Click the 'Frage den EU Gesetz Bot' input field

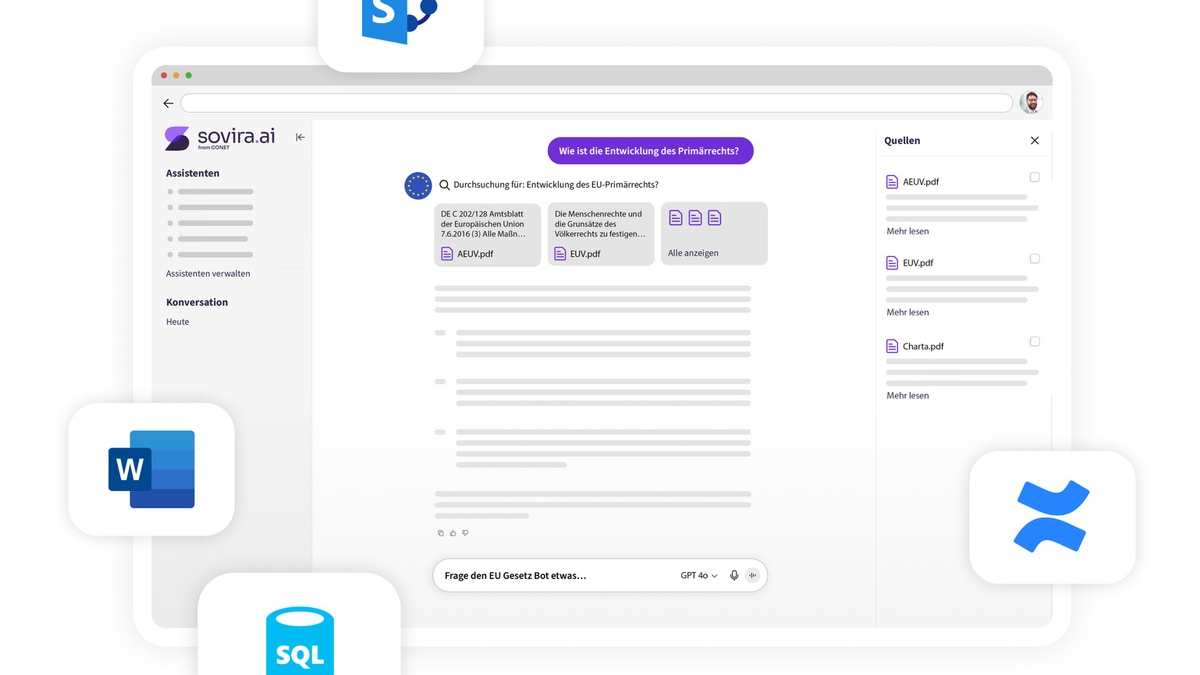click(x=550, y=576)
